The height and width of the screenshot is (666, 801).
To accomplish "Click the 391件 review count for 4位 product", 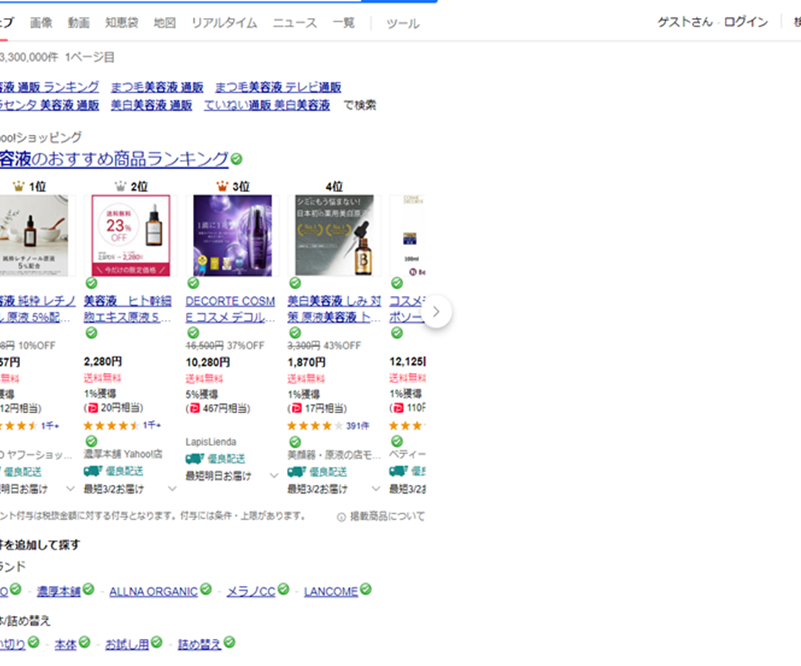I will point(358,425).
